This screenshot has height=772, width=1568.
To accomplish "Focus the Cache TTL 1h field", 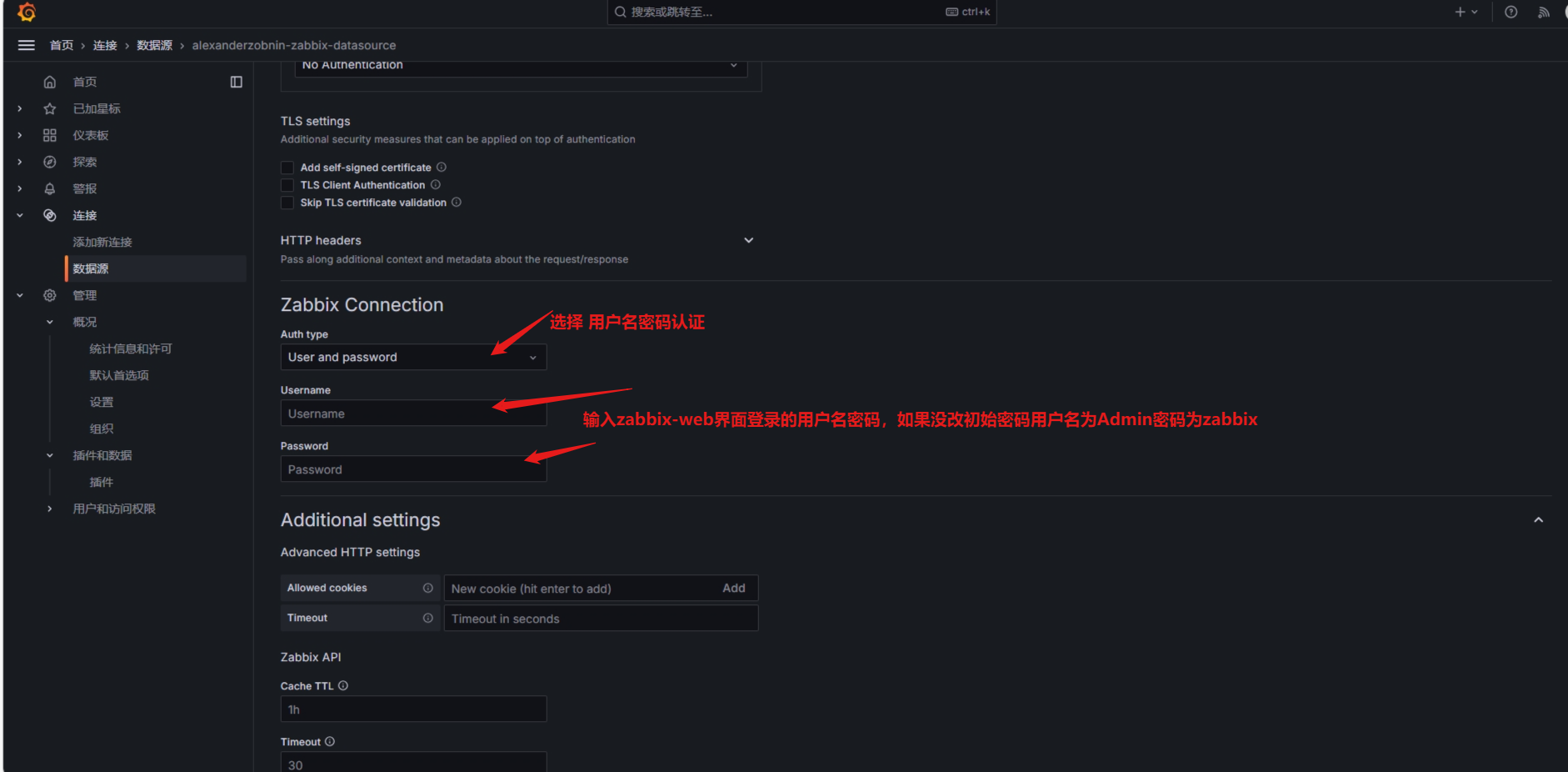I will coord(413,709).
